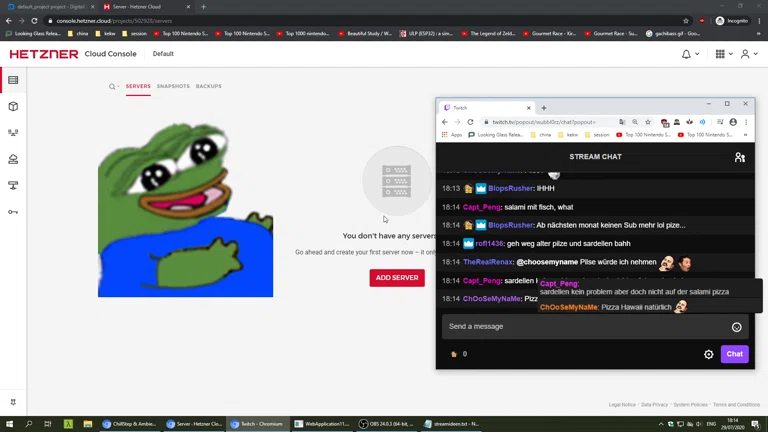The height and width of the screenshot is (432, 768).
Task: Open Floating IPs icon in sidebar
Action: 13,159
